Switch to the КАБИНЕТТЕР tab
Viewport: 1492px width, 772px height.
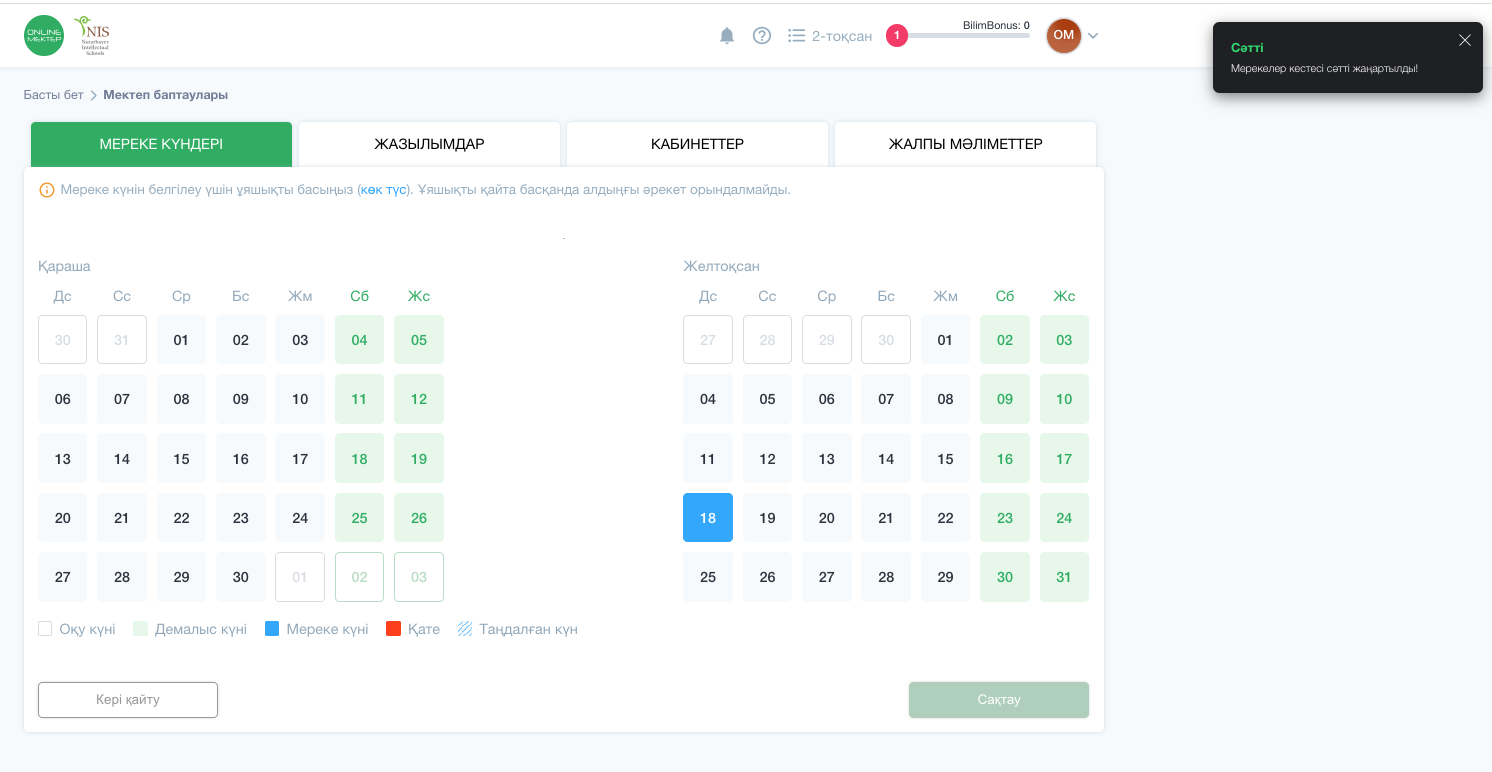coord(697,144)
